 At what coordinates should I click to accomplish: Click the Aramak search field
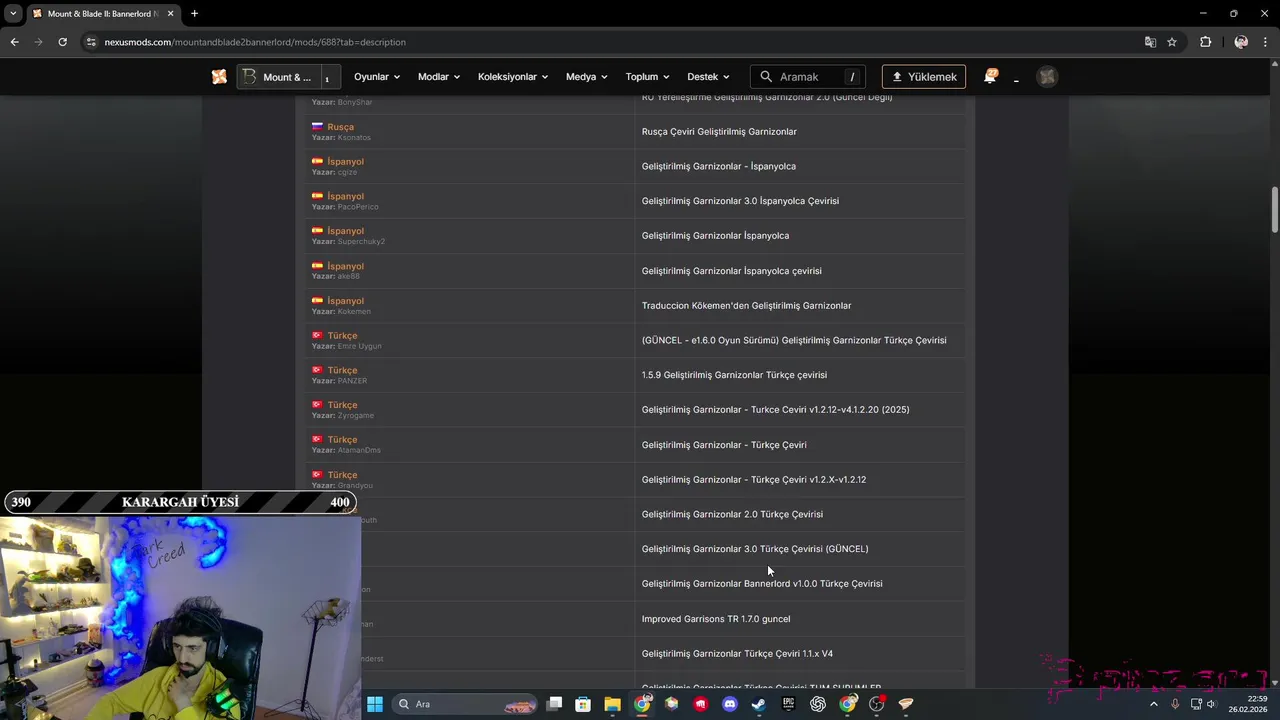[807, 77]
